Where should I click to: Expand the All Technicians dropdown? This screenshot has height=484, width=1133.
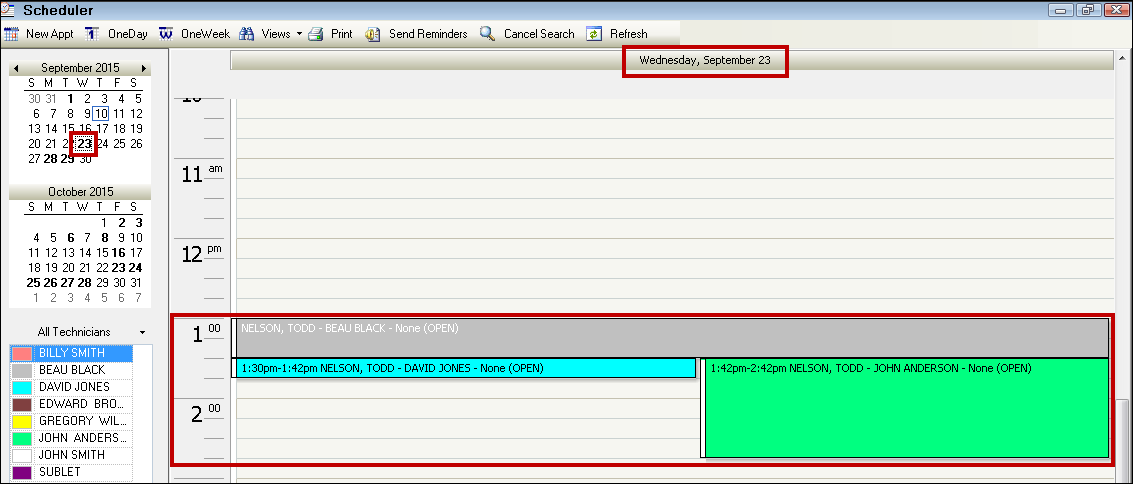click(143, 332)
